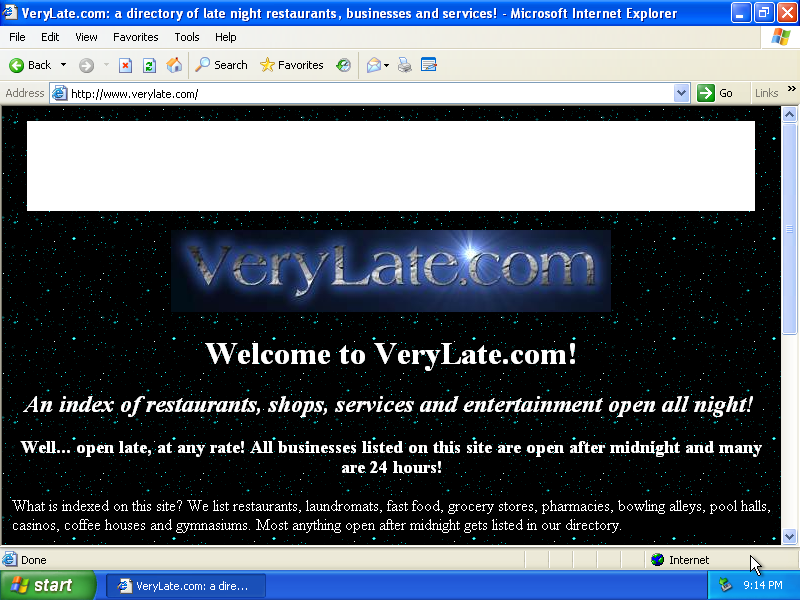Viewport: 800px width, 600px height.
Task: Minimize the Internet Explorer window
Action: tap(740, 13)
